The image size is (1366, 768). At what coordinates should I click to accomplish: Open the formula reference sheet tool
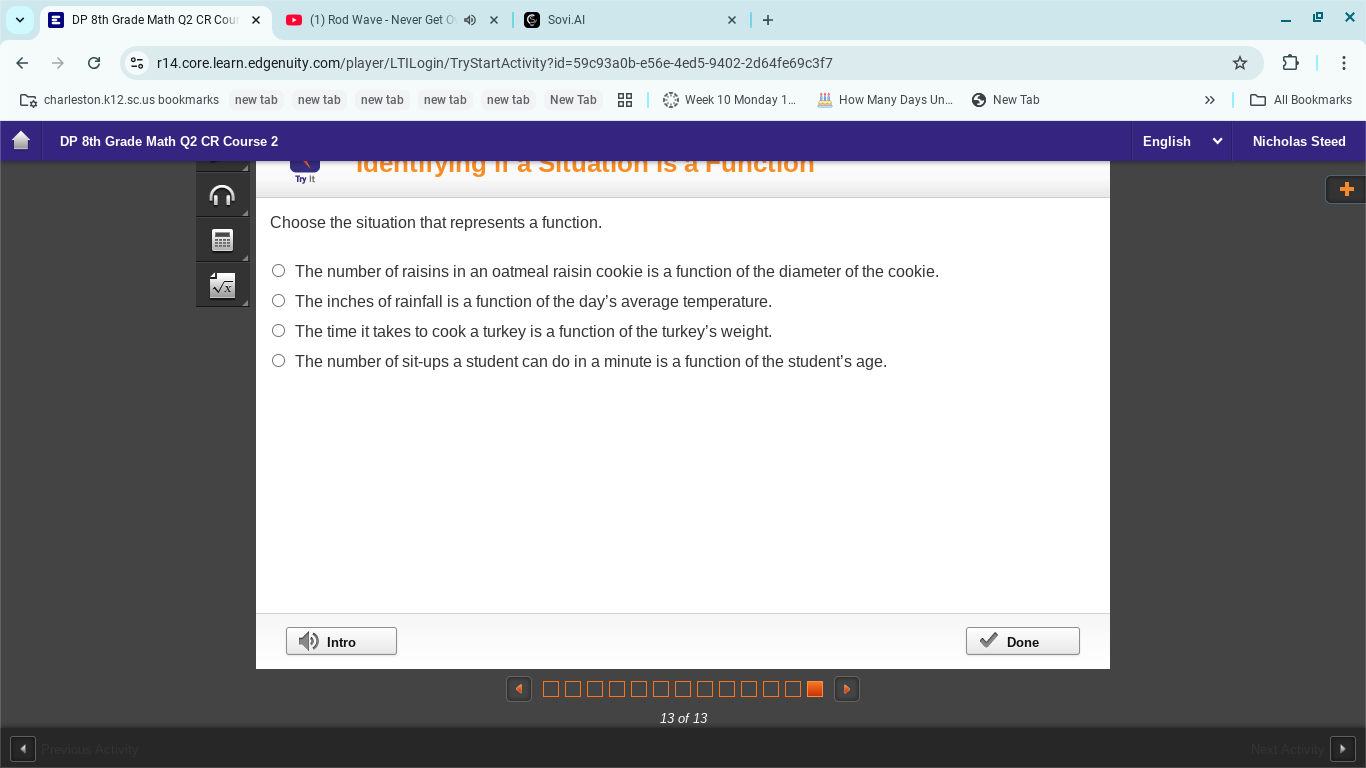(222, 284)
